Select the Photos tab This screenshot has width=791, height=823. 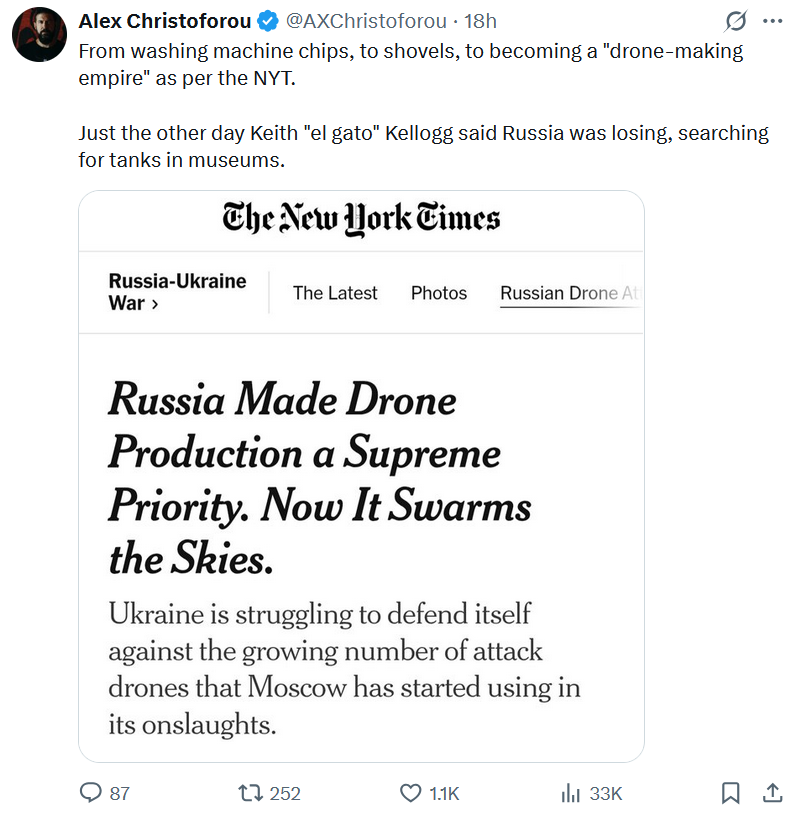point(439,293)
